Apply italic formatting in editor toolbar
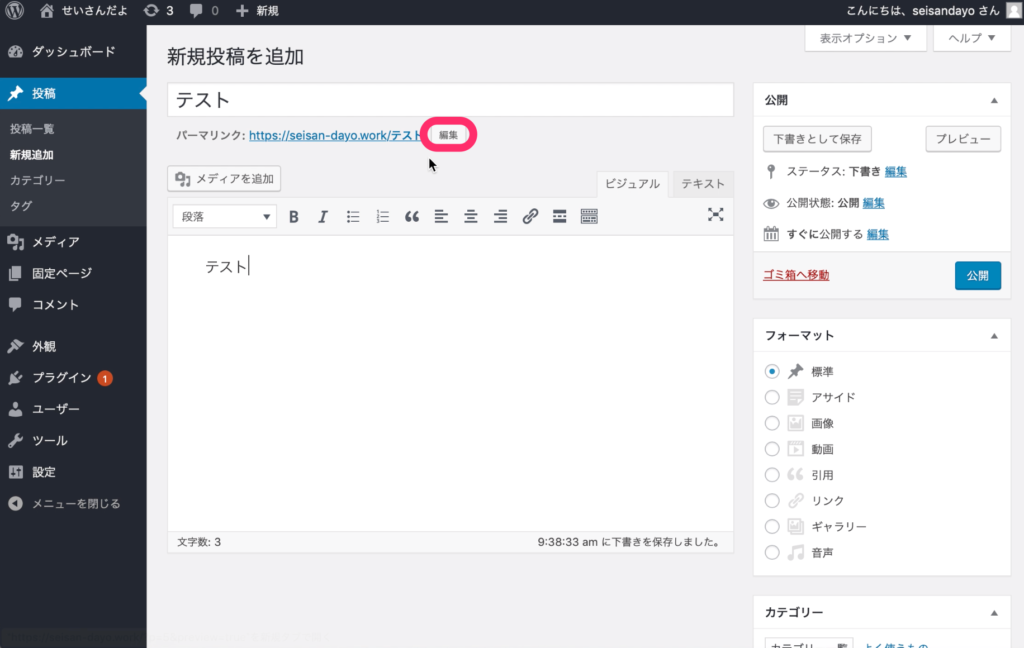 pos(323,216)
